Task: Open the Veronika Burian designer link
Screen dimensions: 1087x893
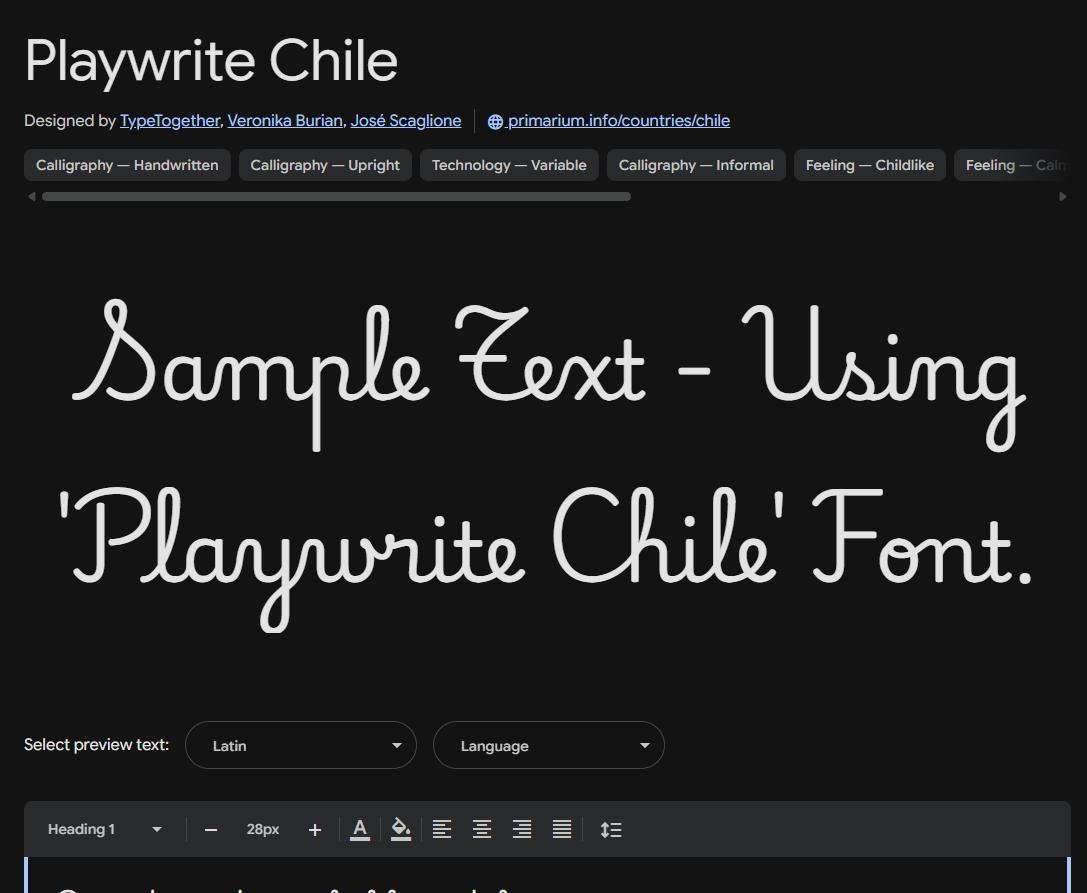Action: tap(285, 121)
